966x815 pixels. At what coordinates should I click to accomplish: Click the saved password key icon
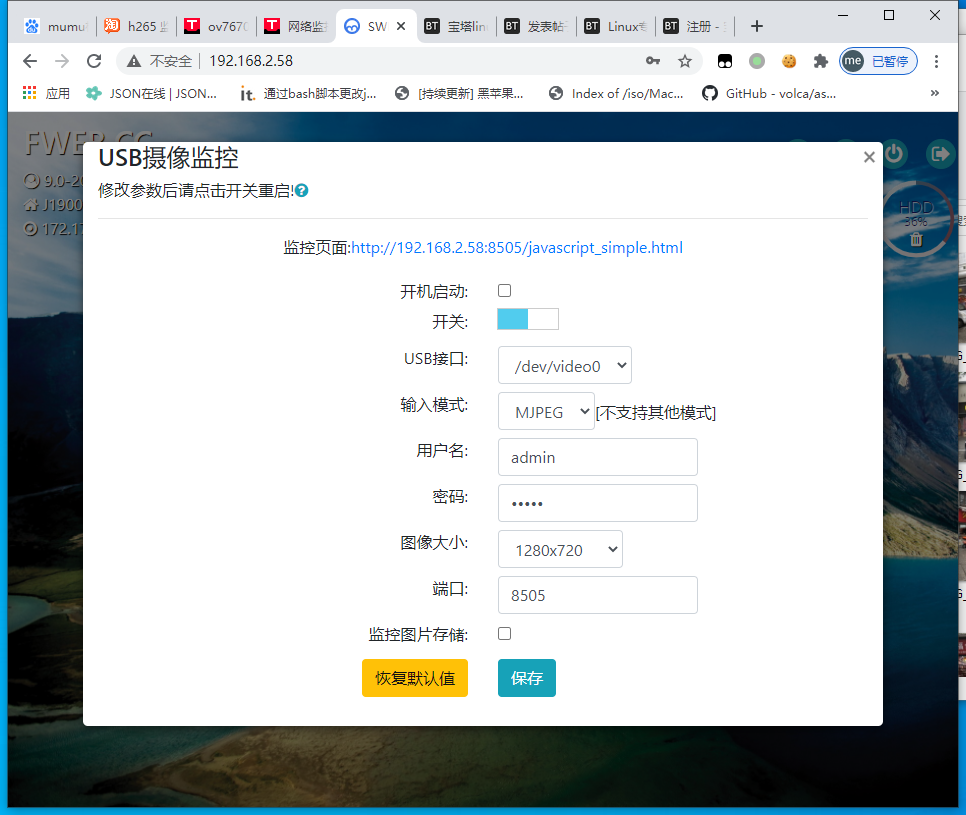[653, 61]
